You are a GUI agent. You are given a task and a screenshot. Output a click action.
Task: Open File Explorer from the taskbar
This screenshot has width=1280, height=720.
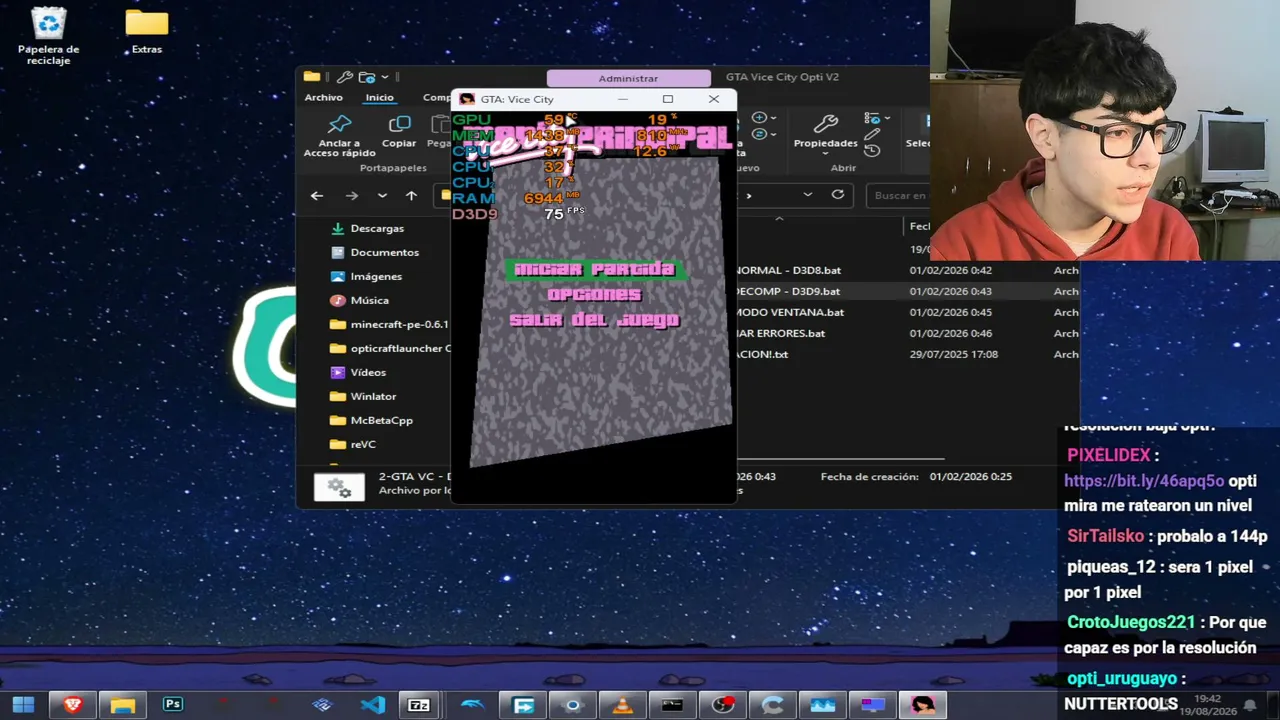[123, 705]
